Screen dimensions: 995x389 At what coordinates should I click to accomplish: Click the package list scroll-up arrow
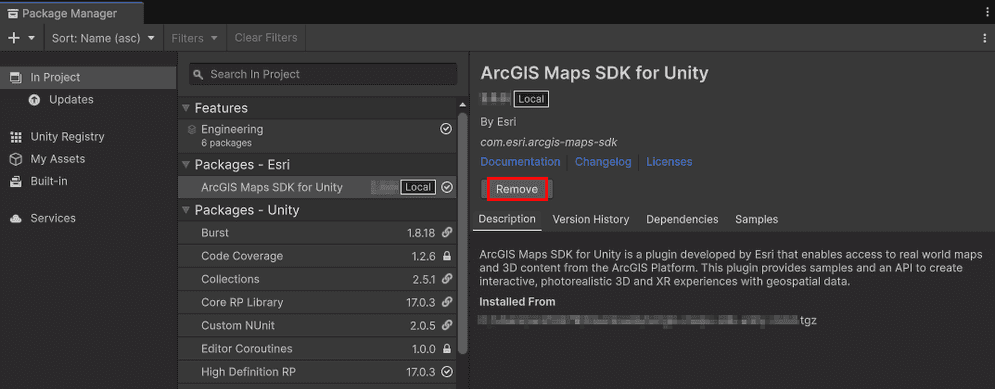(x=463, y=105)
